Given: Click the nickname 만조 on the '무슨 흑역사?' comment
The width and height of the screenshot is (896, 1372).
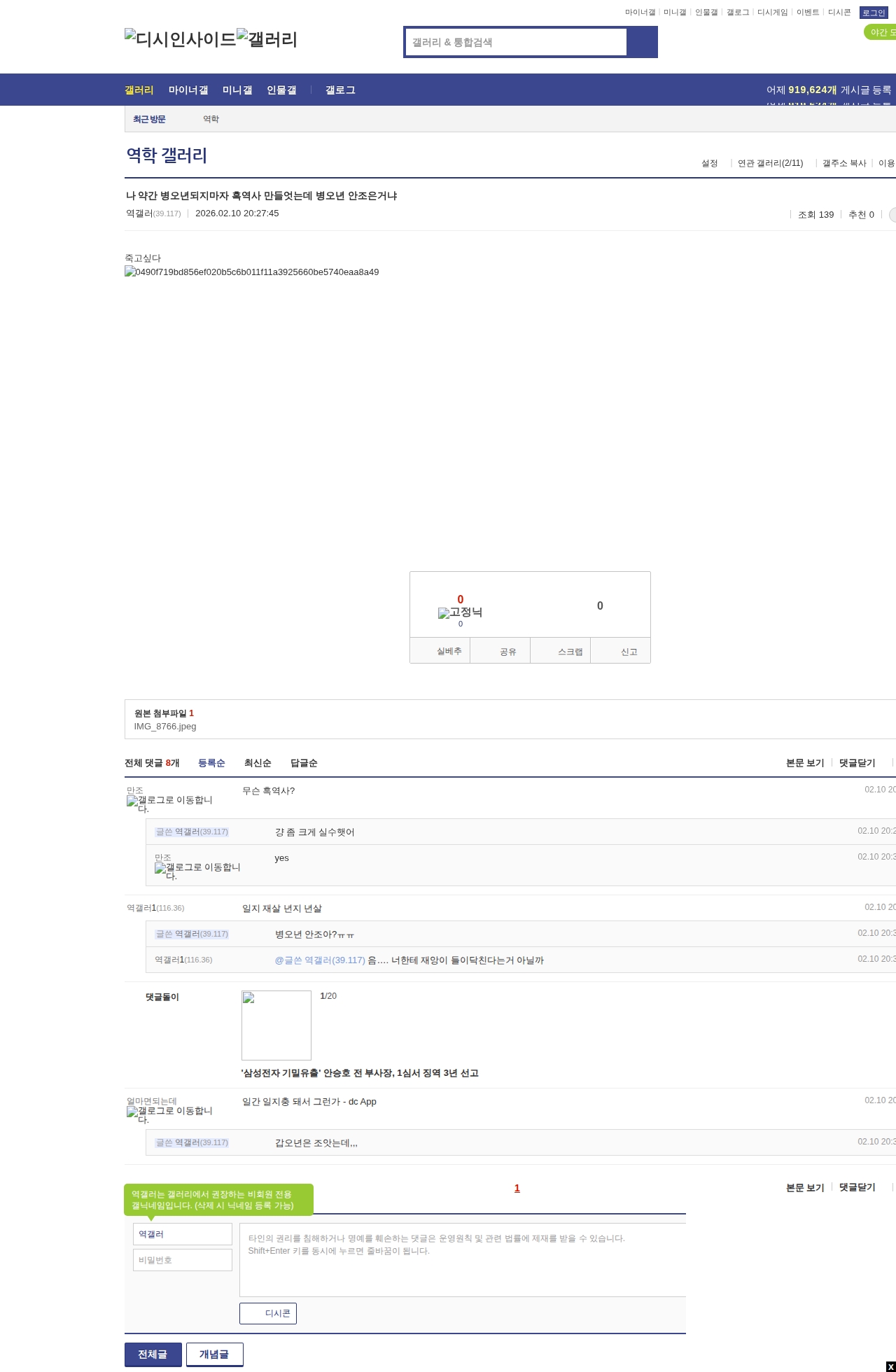Looking at the screenshot, I should [x=135, y=790].
